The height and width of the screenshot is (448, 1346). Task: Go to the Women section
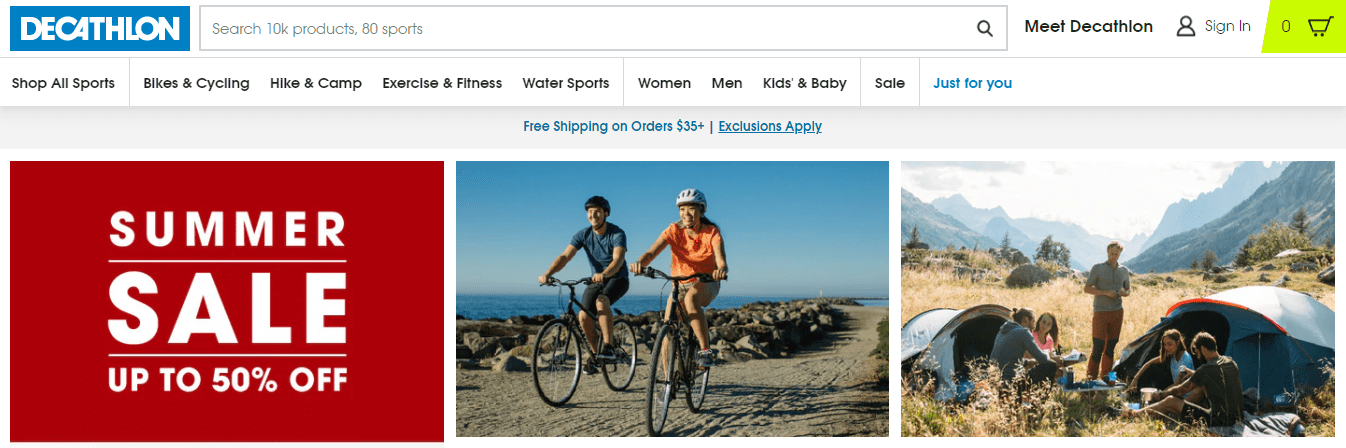coord(664,83)
